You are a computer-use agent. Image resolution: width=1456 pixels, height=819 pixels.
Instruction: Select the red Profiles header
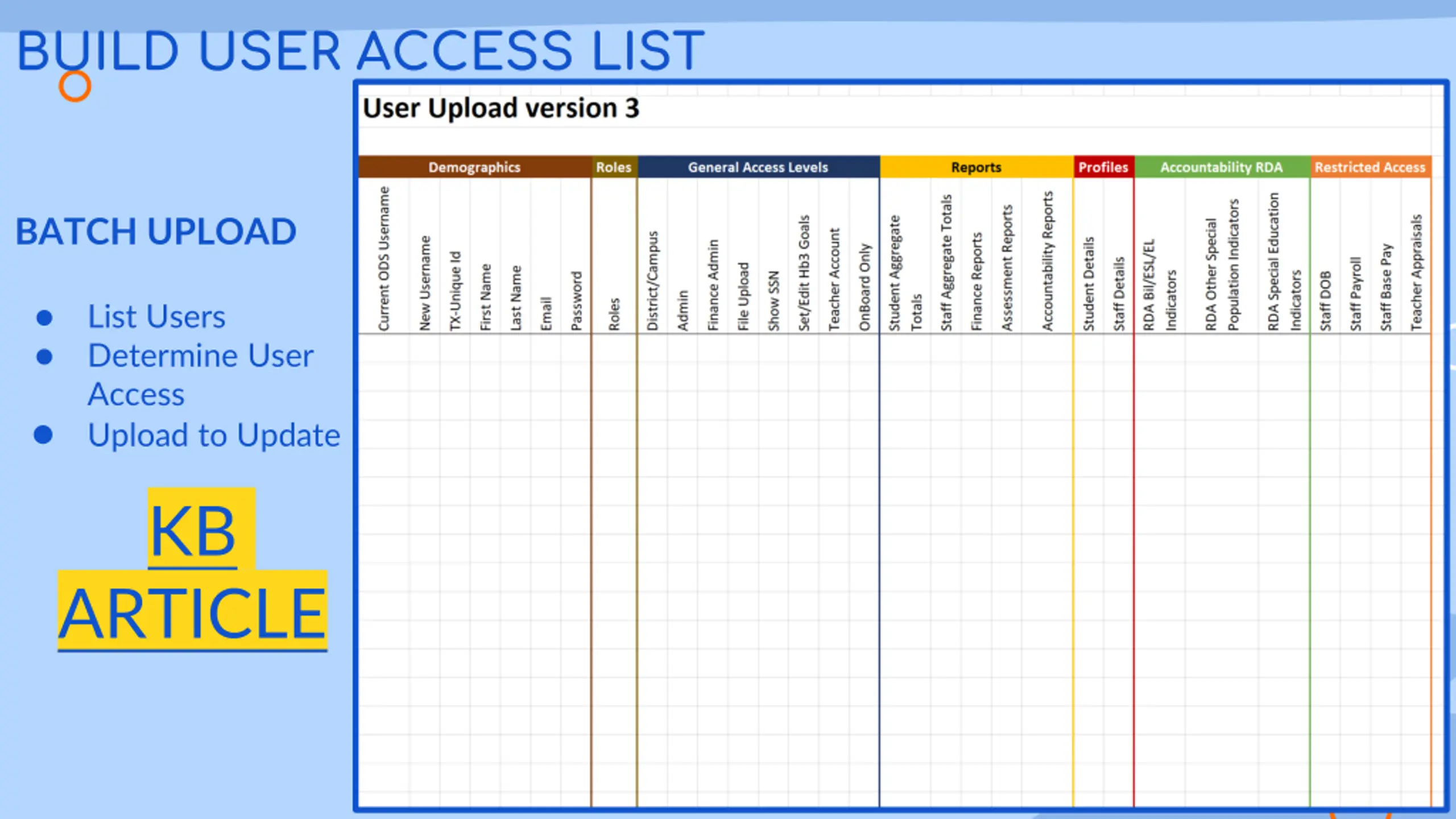pos(1103,167)
